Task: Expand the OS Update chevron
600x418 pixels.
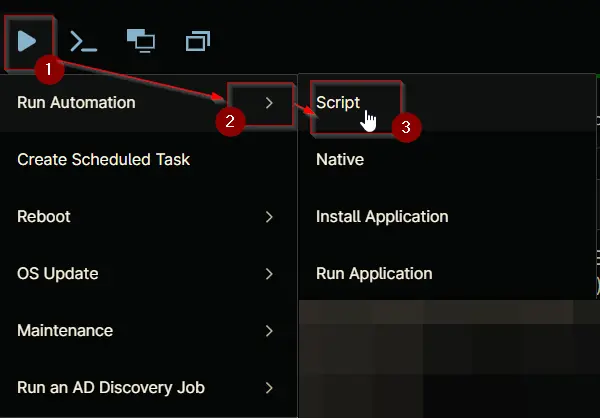Action: (x=269, y=274)
